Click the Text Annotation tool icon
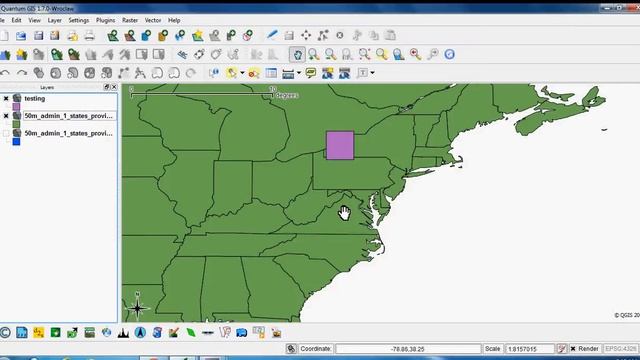Image resolution: width=640 pixels, height=360 pixels. click(x=362, y=73)
